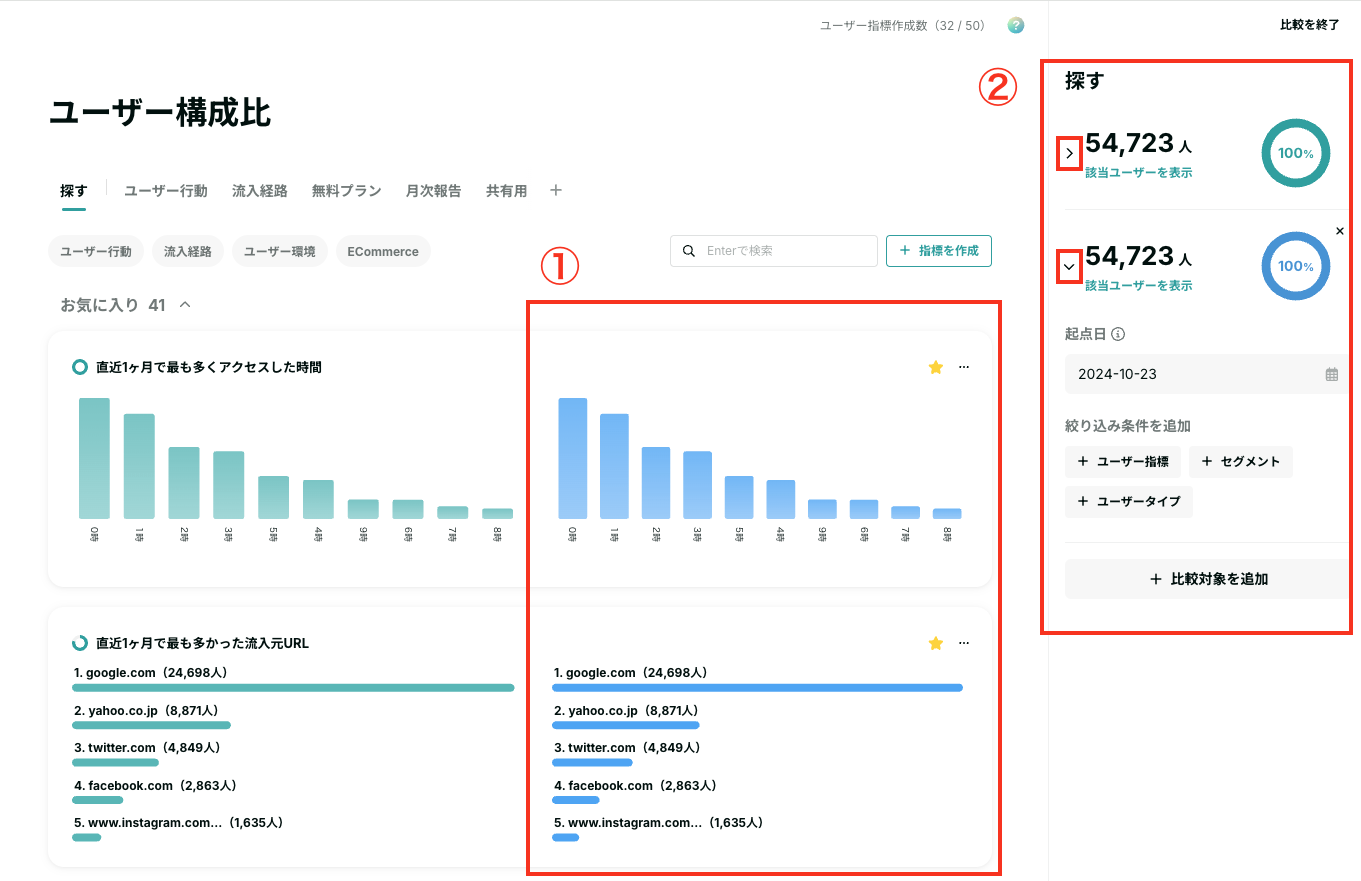Screen dimensions: 1361x881
Task: Click the teal ring icon beside 直近1ヶ月で最も多くアクセスした時間
Action: pyautogui.click(x=80, y=367)
